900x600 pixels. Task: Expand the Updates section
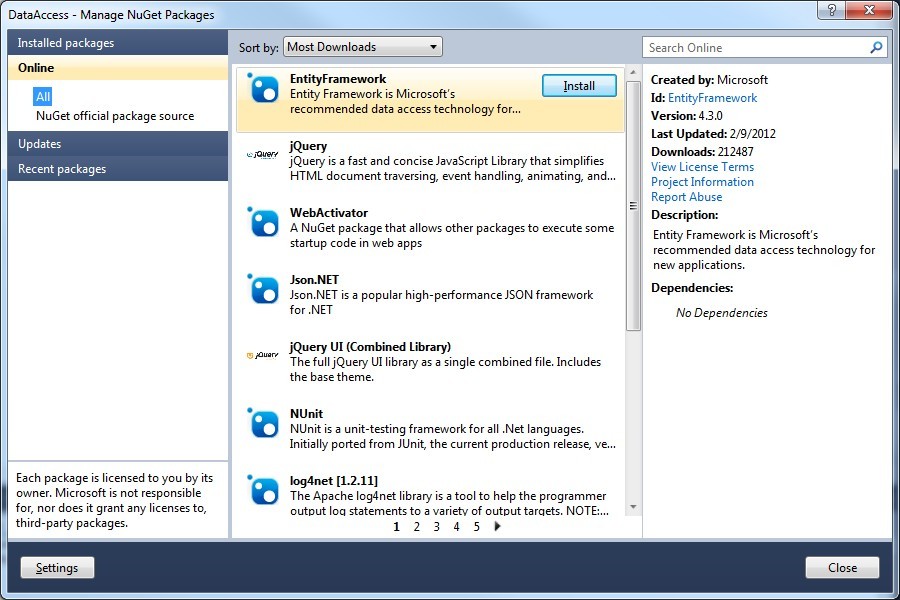pos(118,144)
